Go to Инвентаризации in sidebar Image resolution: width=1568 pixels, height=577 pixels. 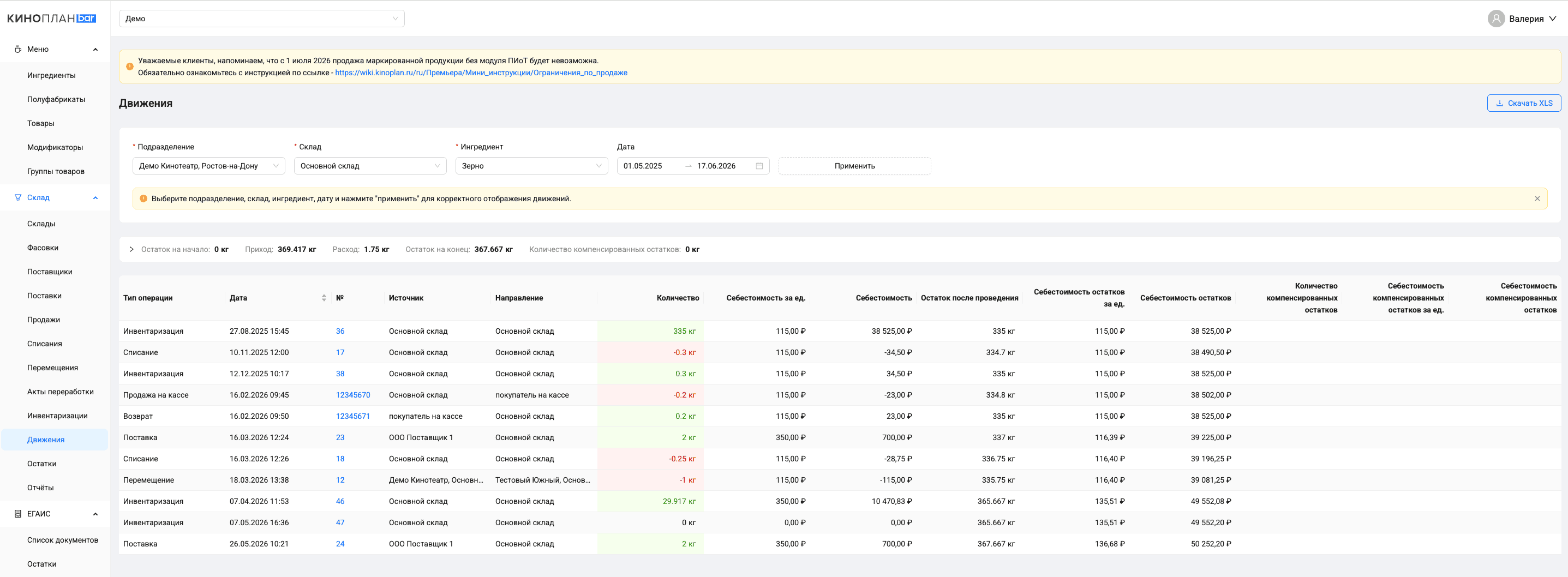[x=57, y=416]
